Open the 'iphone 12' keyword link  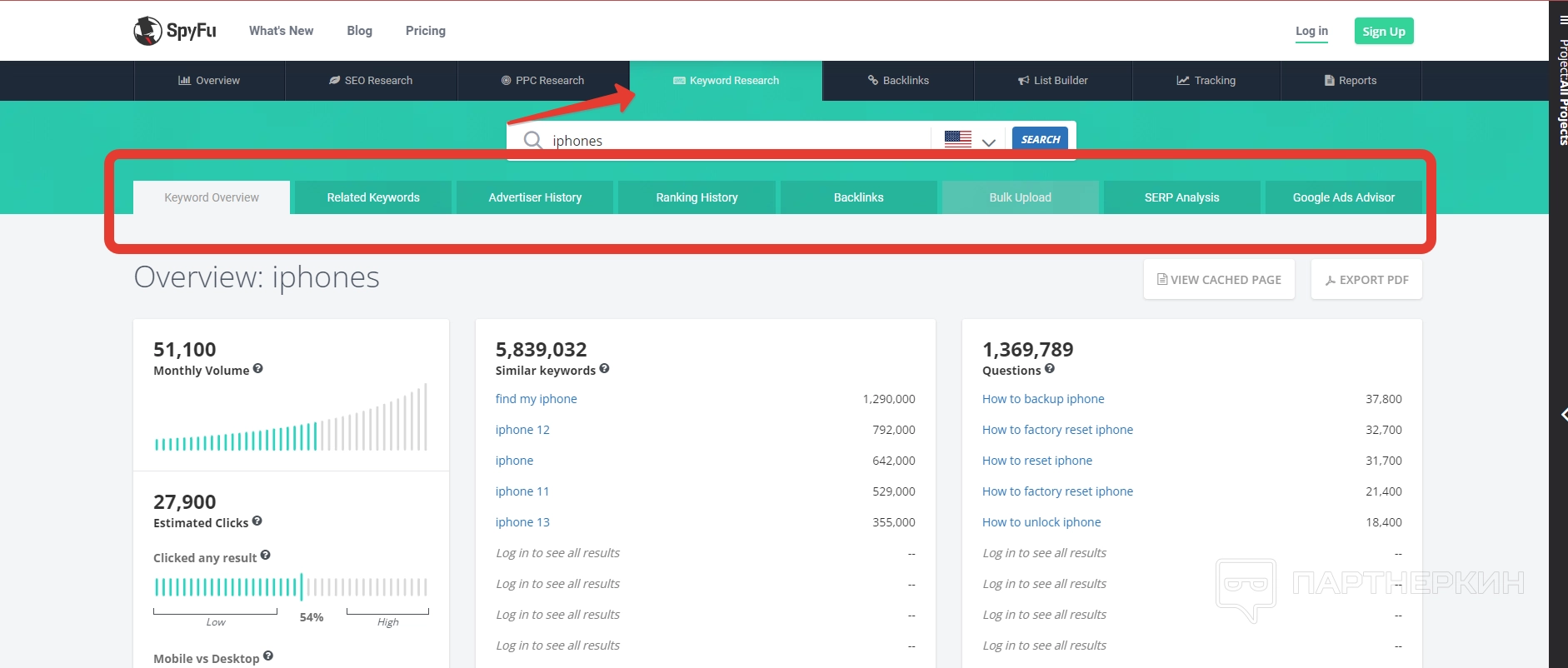[522, 430]
